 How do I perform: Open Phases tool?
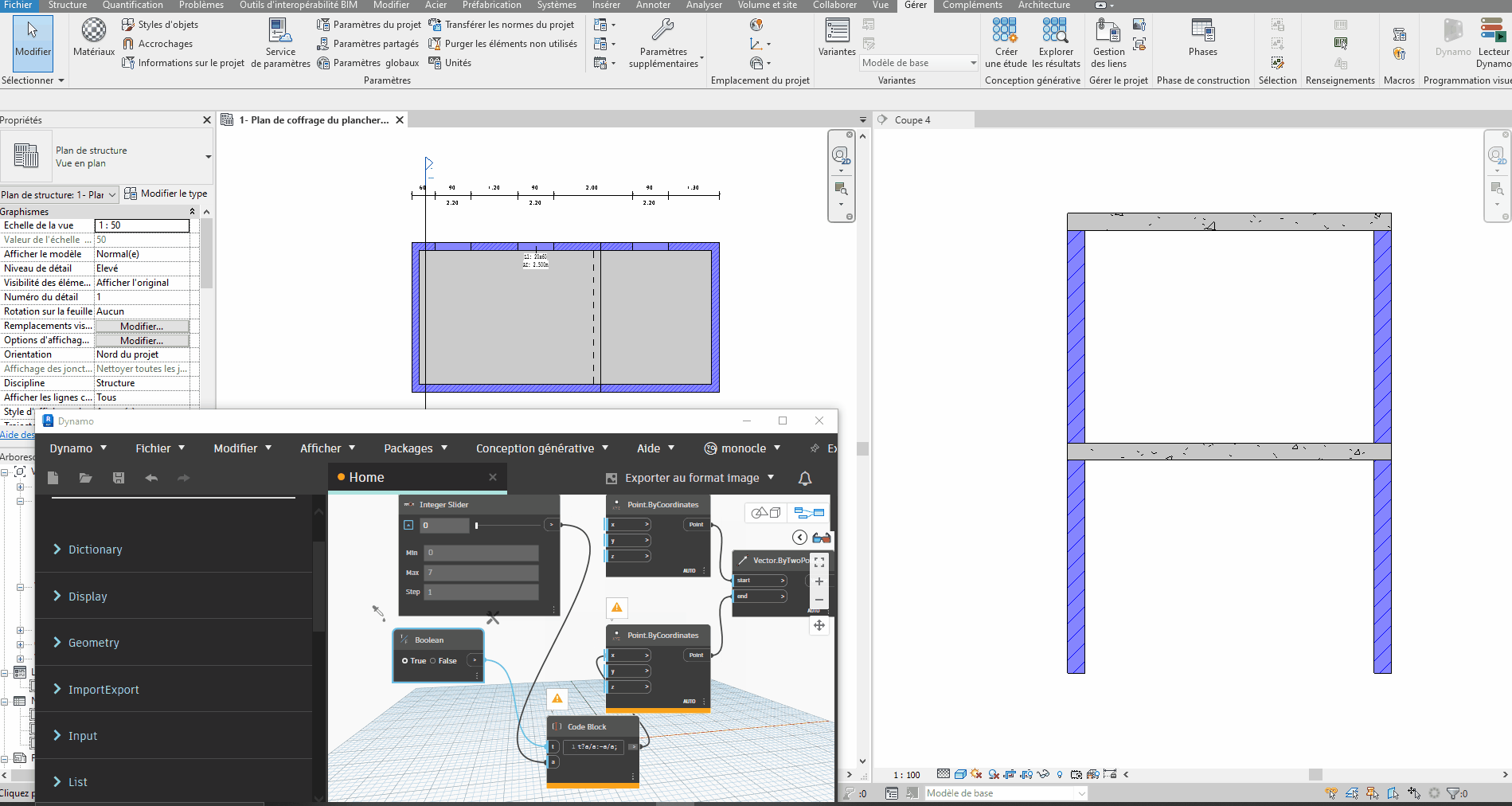[x=1202, y=37]
